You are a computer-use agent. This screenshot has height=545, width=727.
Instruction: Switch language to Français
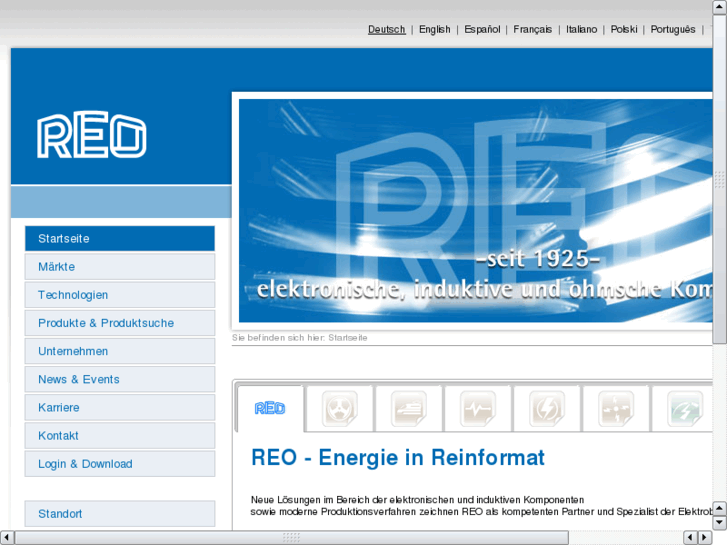tap(532, 29)
